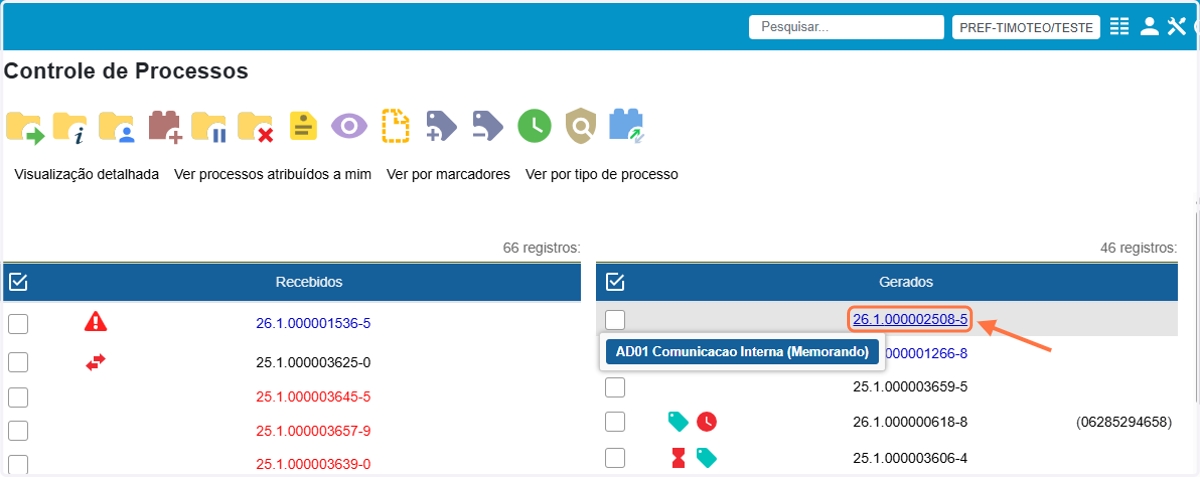The width and height of the screenshot is (1200, 477).
Task: Click teal tag icon in 25.1.000003606-4 row
Action: click(707, 458)
